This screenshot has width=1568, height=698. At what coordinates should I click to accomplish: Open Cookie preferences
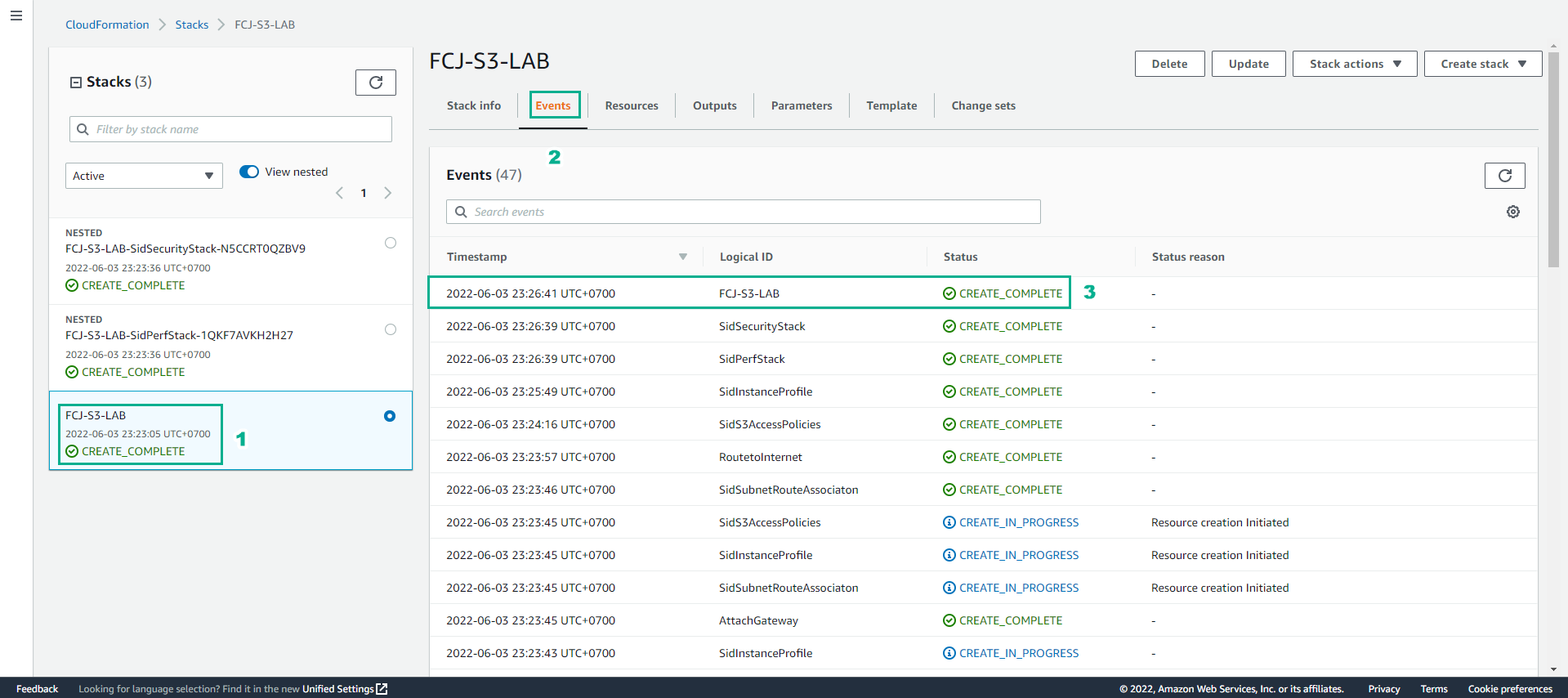click(1510, 689)
